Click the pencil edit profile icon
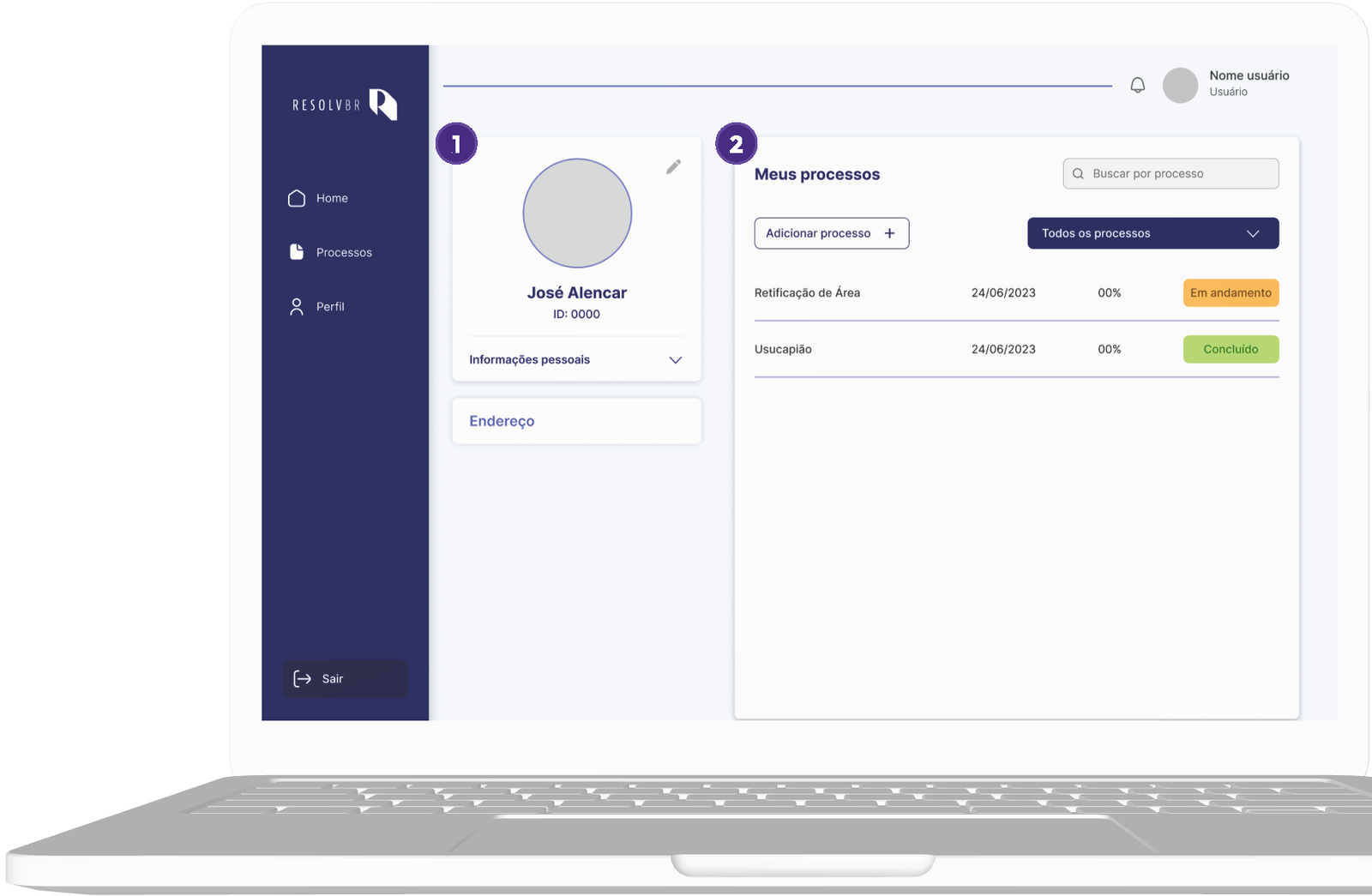 (x=674, y=166)
